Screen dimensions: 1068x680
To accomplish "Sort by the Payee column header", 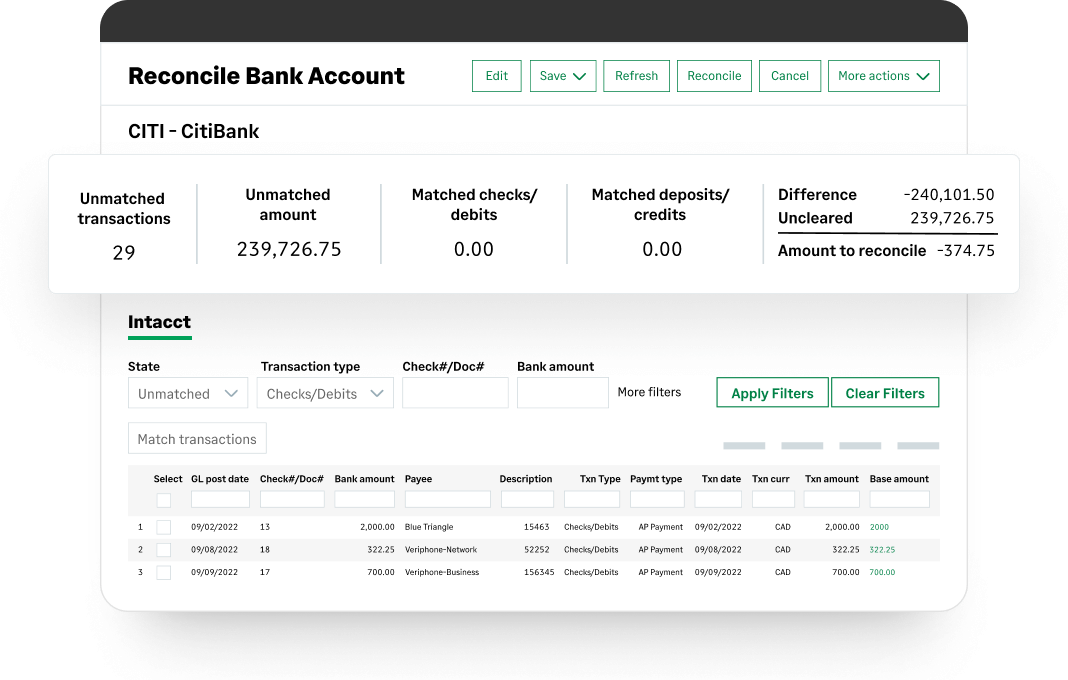I will pyautogui.click(x=418, y=479).
